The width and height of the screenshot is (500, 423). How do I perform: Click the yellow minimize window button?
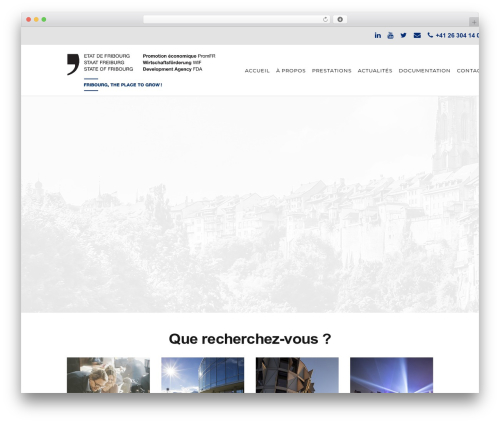[36, 20]
